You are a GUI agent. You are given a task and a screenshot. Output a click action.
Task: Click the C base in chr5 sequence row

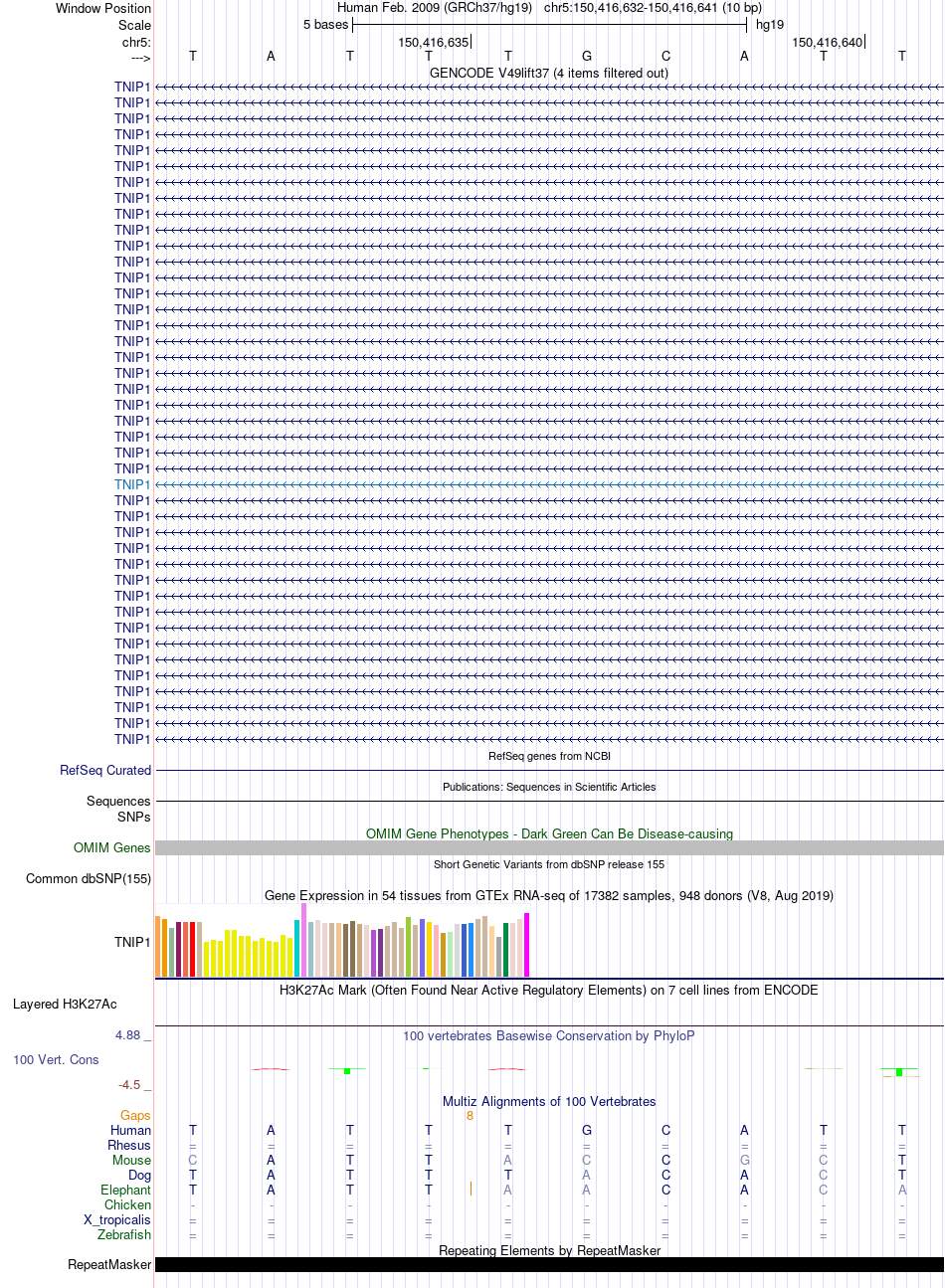click(665, 57)
